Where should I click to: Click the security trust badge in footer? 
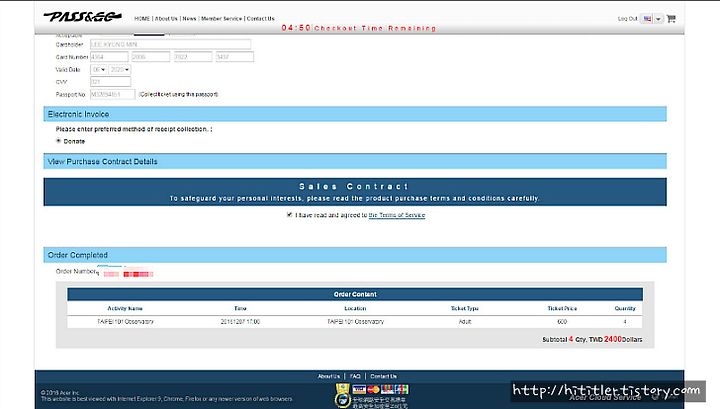pyautogui.click(x=342, y=396)
